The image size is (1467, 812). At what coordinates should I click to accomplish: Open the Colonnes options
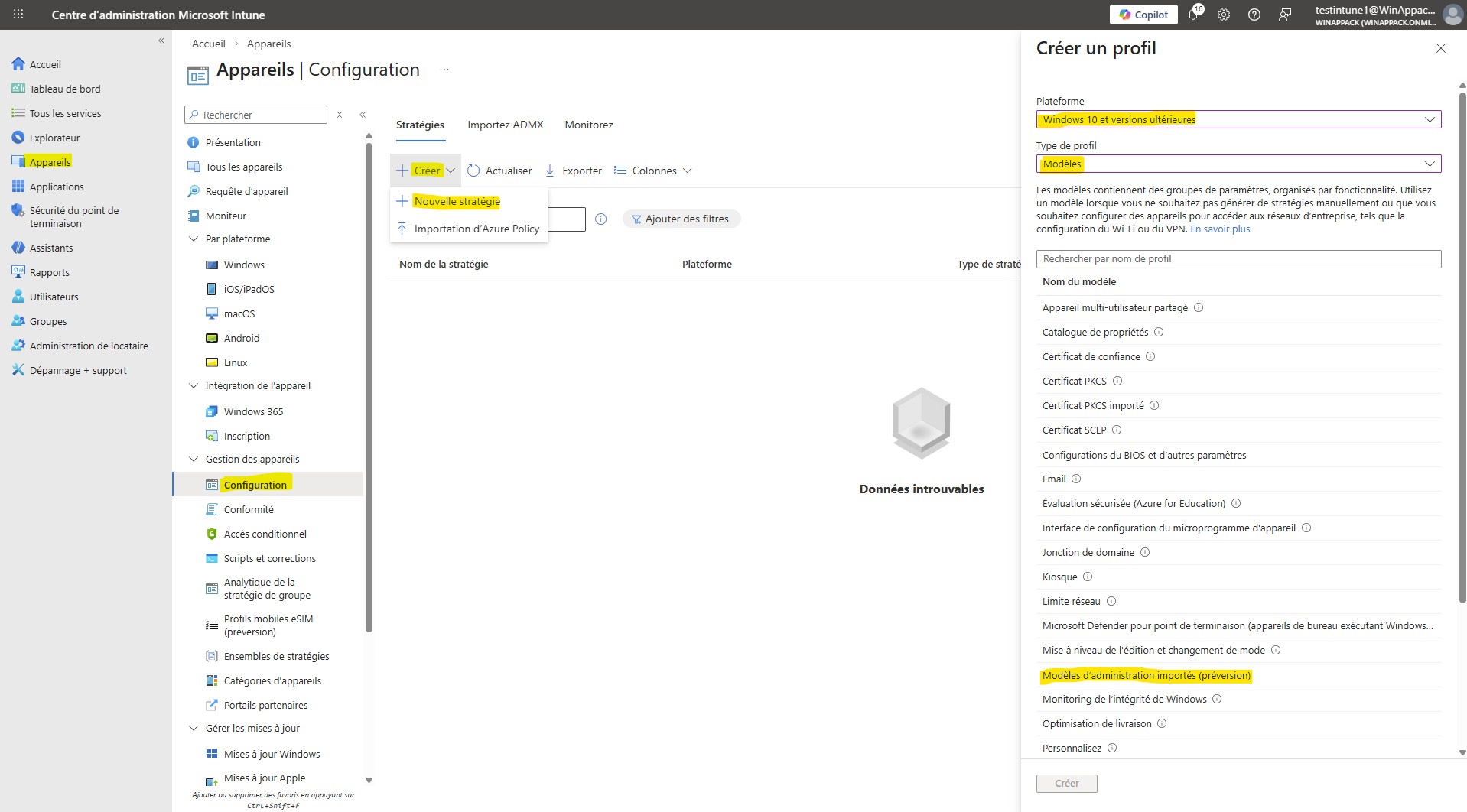point(653,170)
